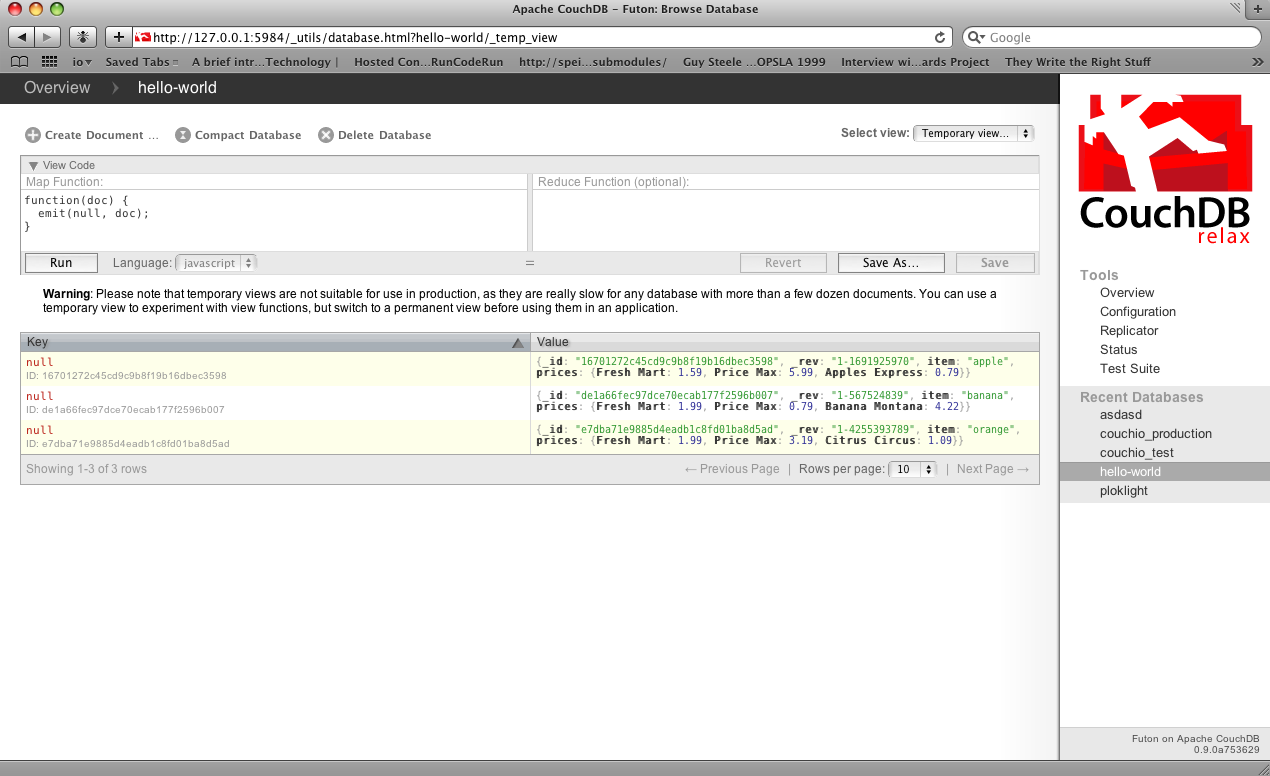Open the Select view dropdown
The height and width of the screenshot is (776, 1270).
tap(973, 133)
